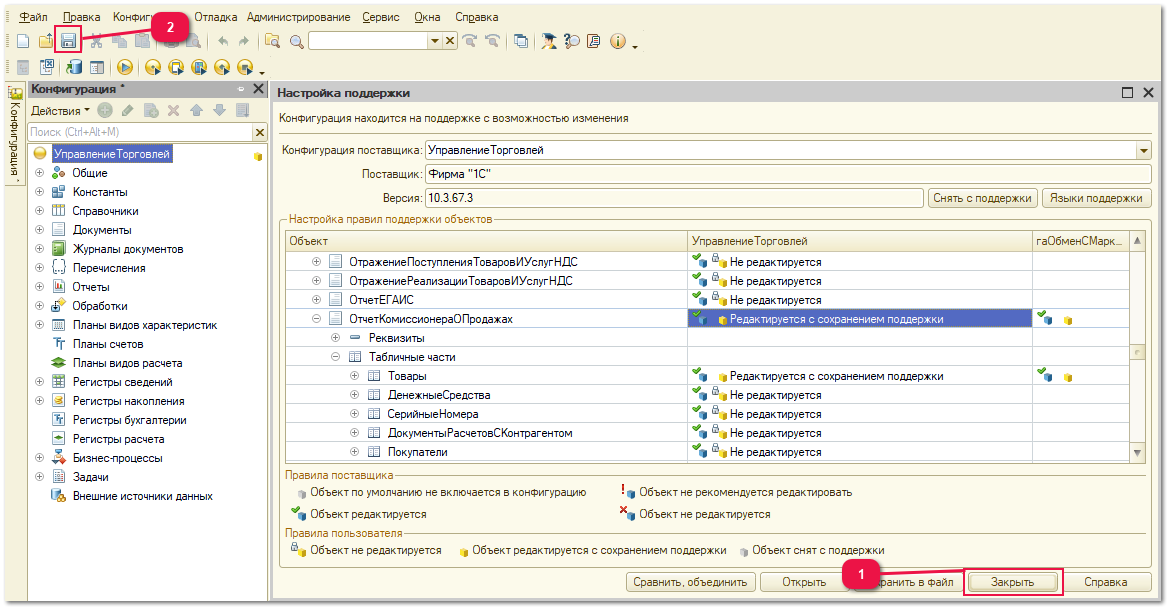The height and width of the screenshot is (610, 1170).
Task: Close the support settings via Закрыть button
Action: point(1013,582)
